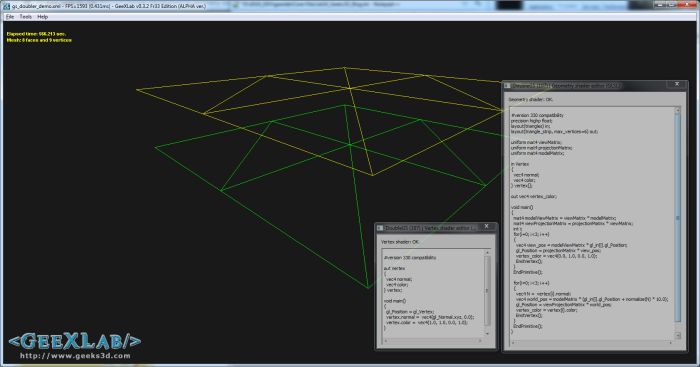Click the vertex shader editor title bar icon
The width and height of the screenshot is (700, 367).
(380, 228)
